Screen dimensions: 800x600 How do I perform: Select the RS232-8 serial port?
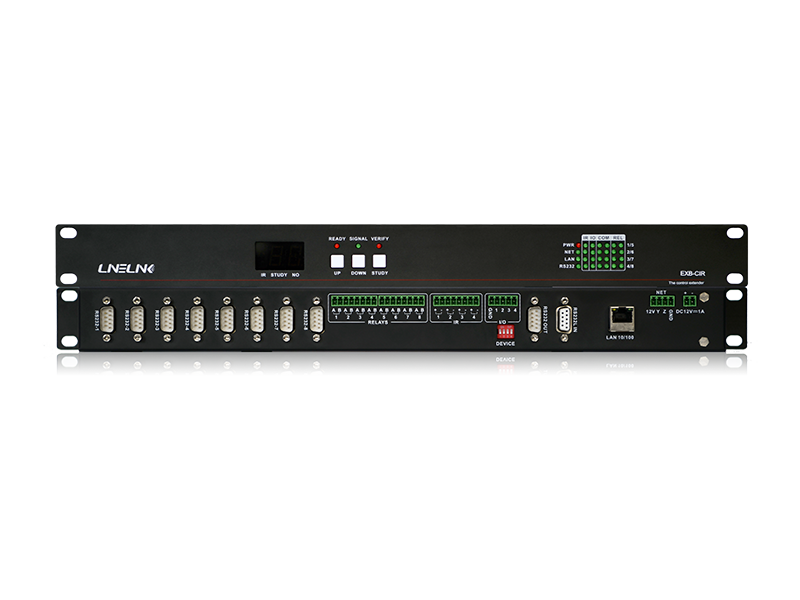[x=316, y=319]
